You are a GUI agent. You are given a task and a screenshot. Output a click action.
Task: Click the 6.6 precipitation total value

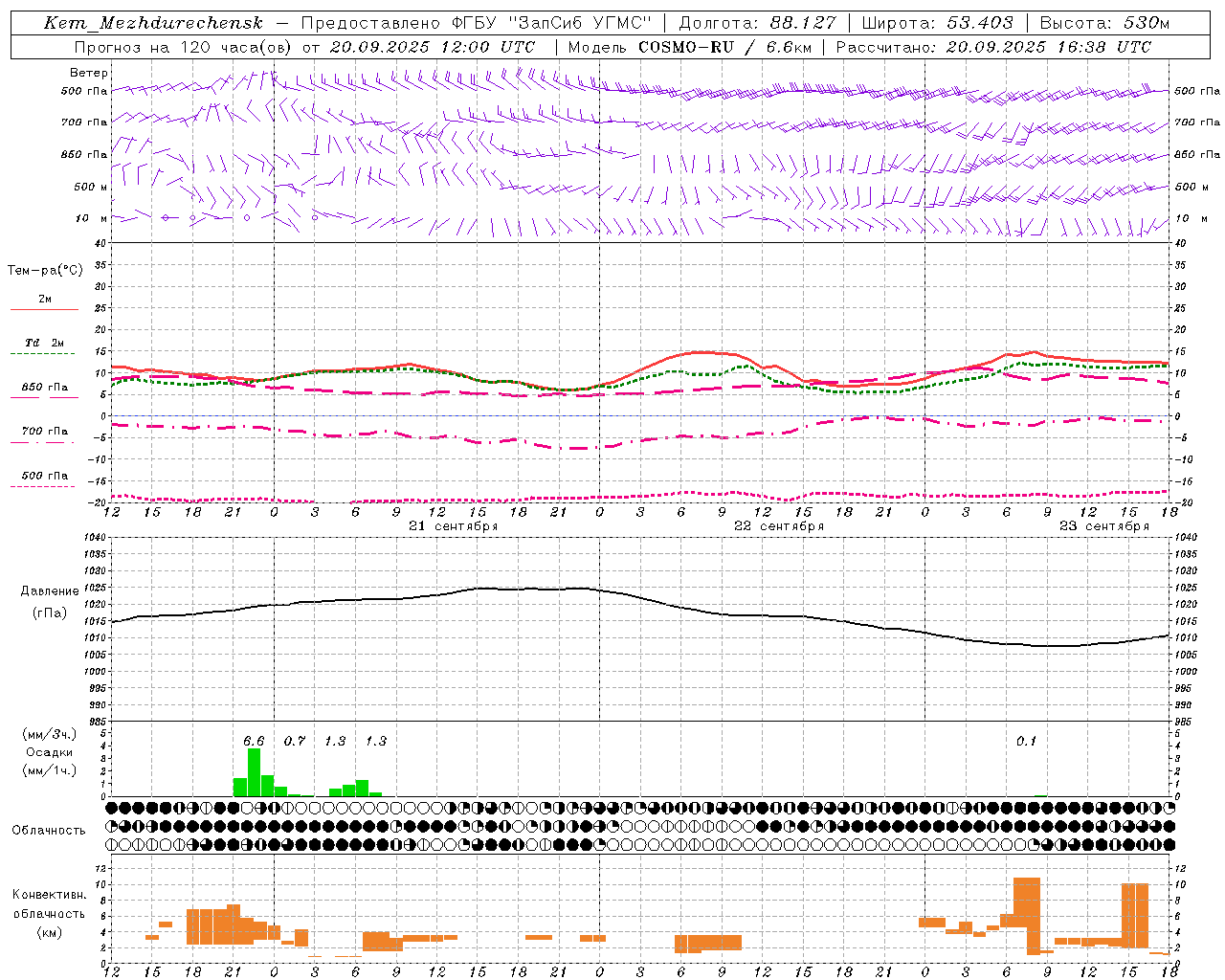tap(254, 742)
